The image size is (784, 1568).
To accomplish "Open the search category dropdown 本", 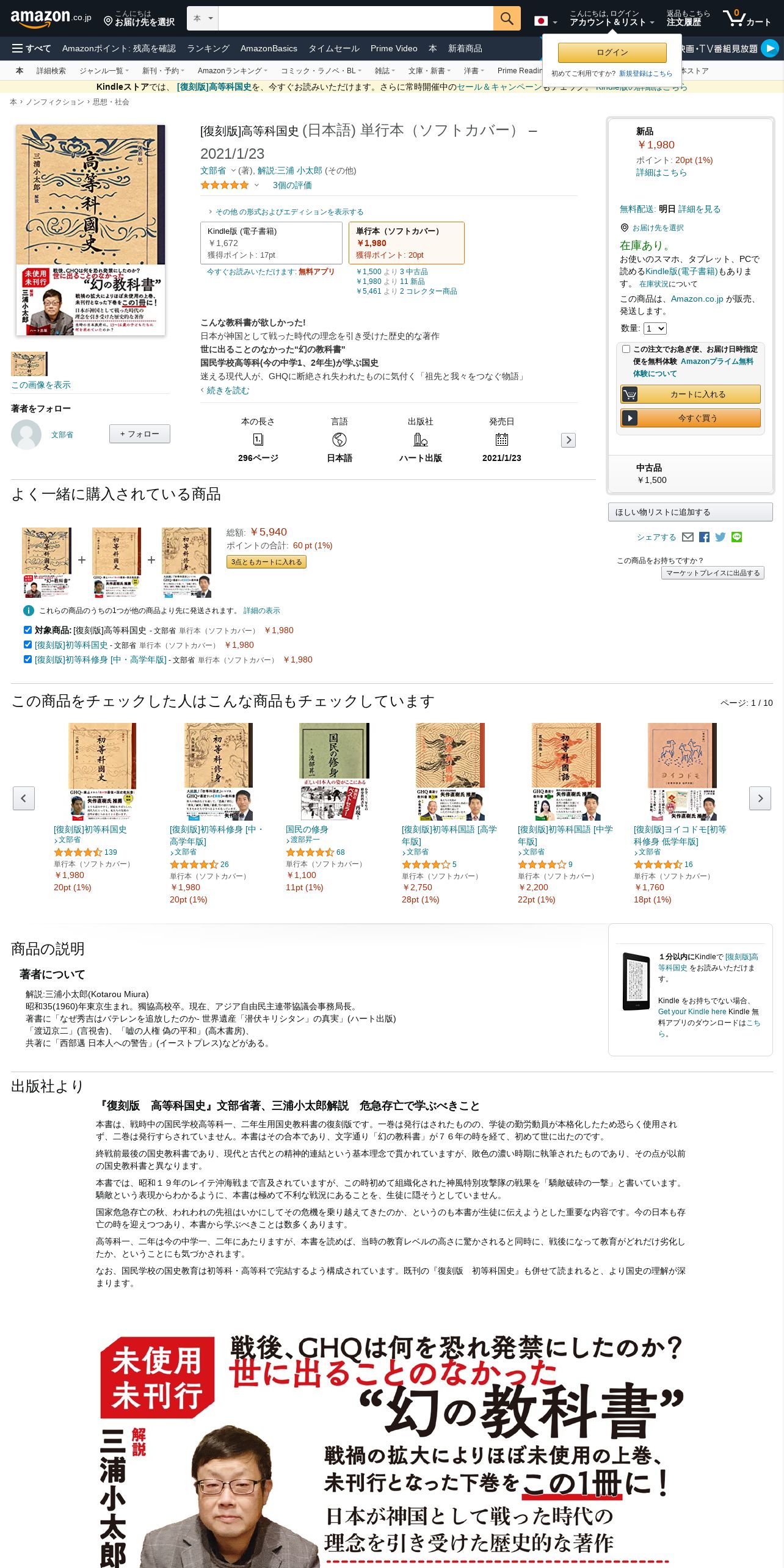I will pyautogui.click(x=203, y=18).
